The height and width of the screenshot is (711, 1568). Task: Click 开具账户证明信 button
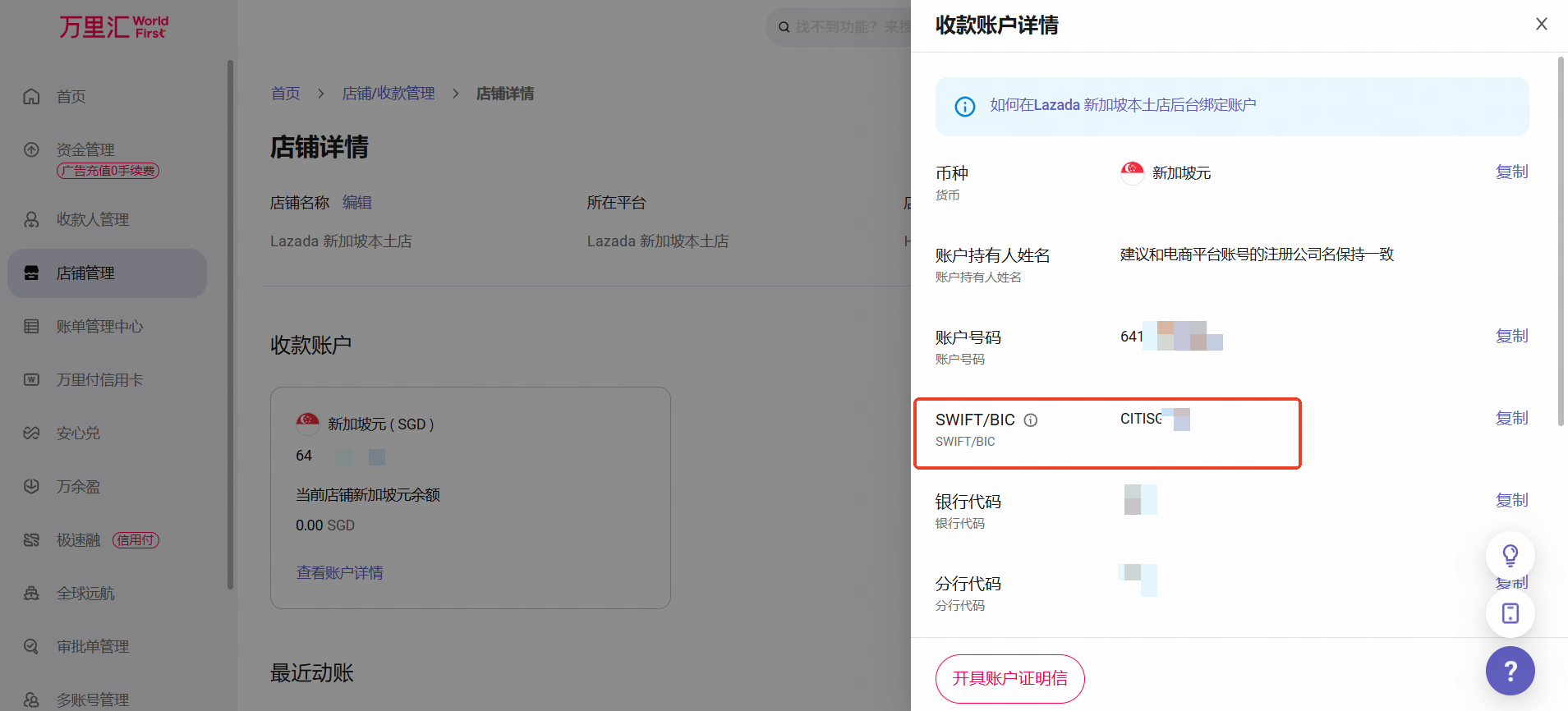pos(1010,679)
